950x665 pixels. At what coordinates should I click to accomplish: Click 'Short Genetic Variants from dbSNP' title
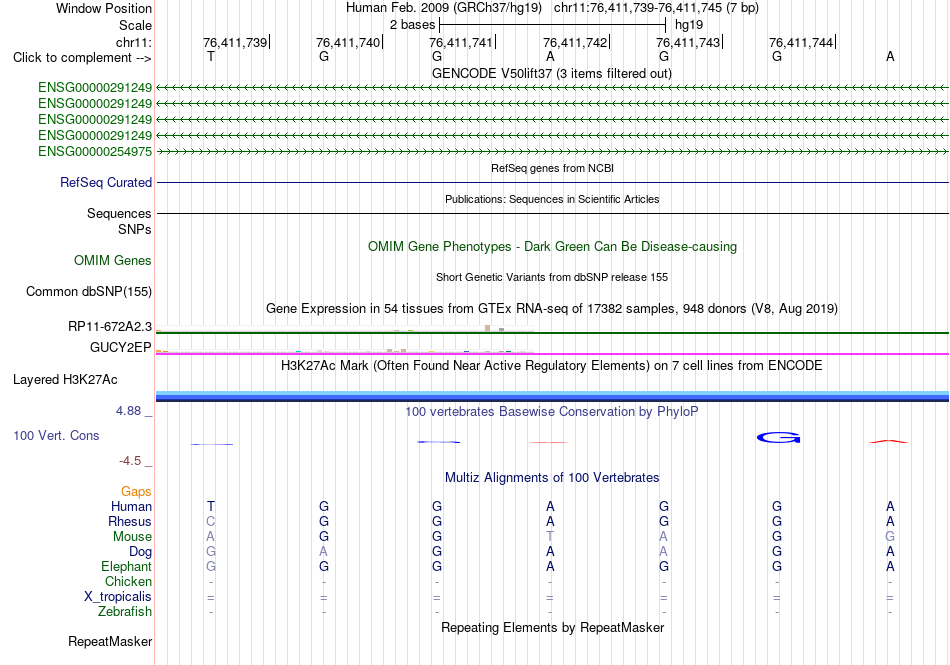[552, 277]
